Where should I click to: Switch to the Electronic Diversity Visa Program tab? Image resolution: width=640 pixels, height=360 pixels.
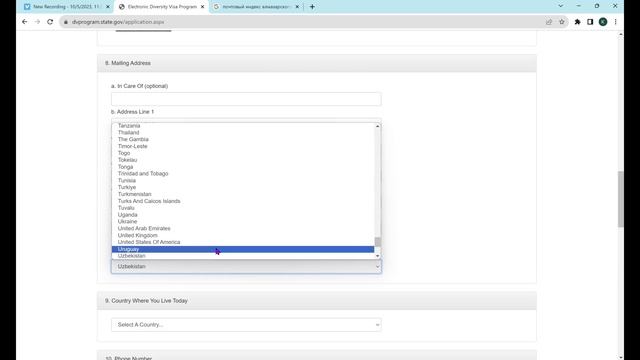coord(162,7)
